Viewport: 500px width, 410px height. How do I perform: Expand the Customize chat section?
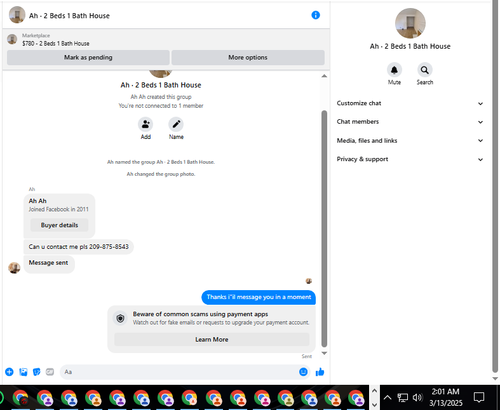pyautogui.click(x=410, y=103)
